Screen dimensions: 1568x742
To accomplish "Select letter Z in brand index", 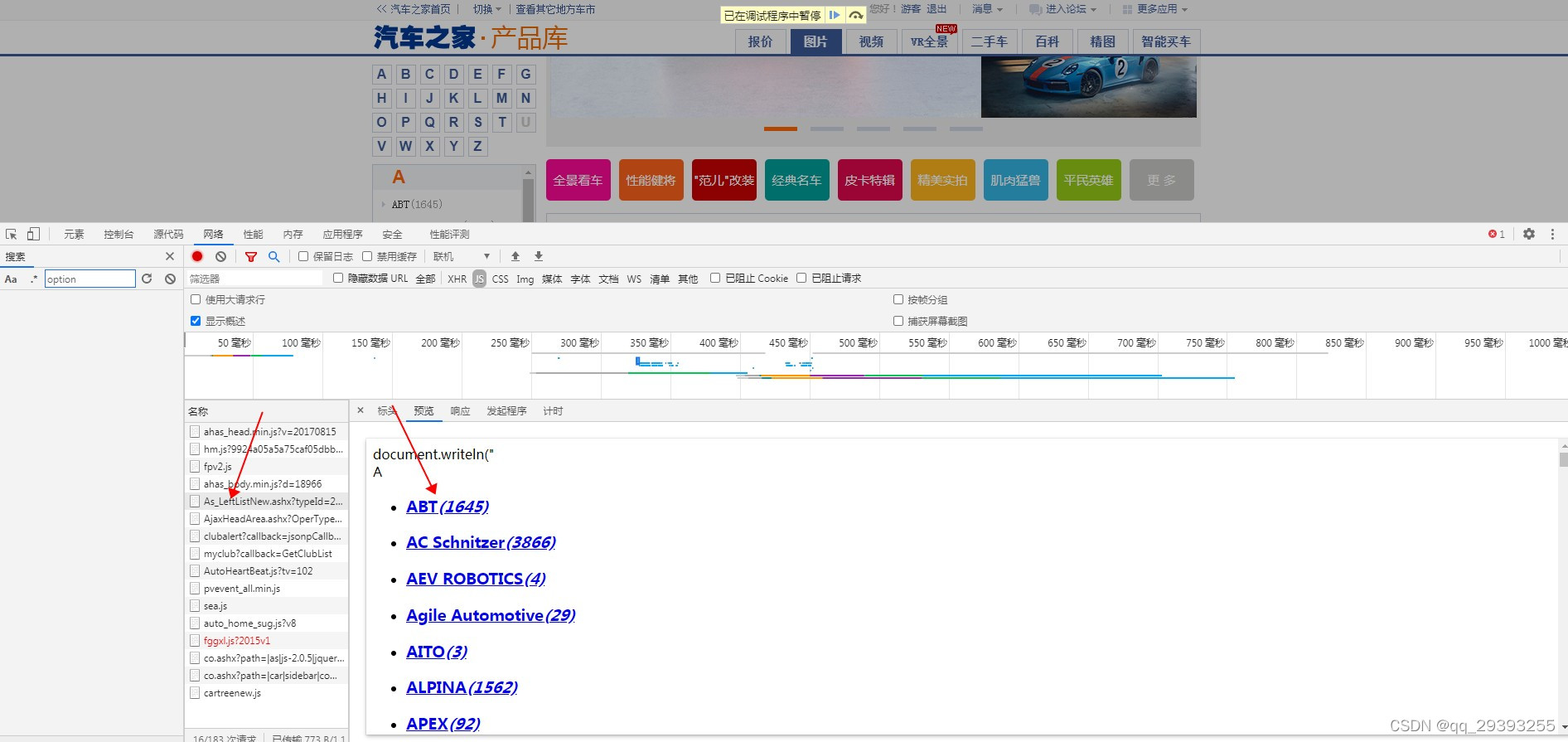I will (478, 146).
